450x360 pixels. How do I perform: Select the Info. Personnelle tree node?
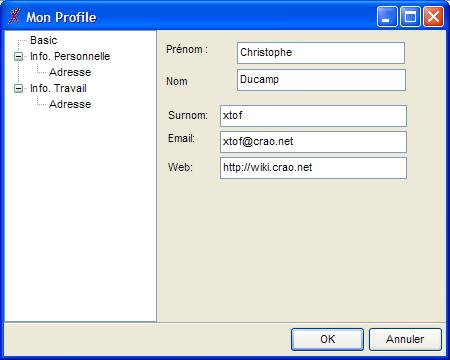click(x=70, y=56)
